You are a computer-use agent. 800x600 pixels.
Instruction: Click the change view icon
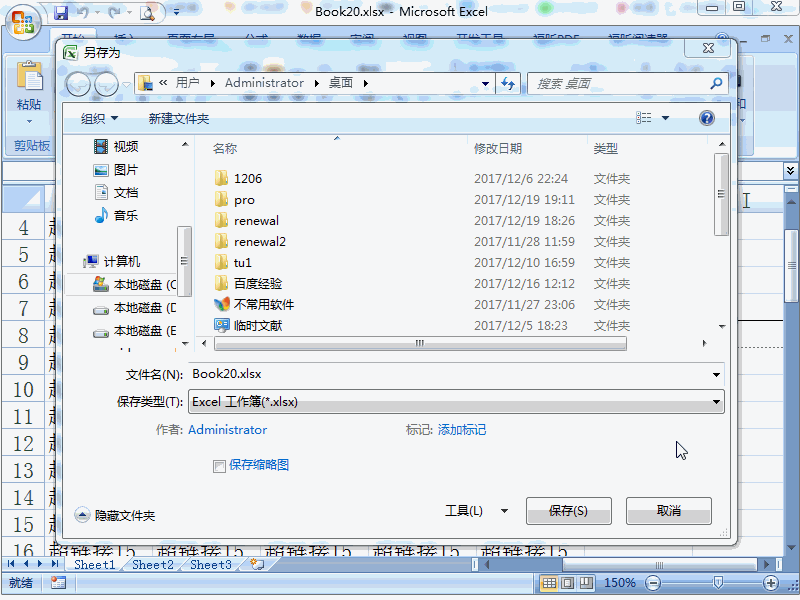point(644,118)
